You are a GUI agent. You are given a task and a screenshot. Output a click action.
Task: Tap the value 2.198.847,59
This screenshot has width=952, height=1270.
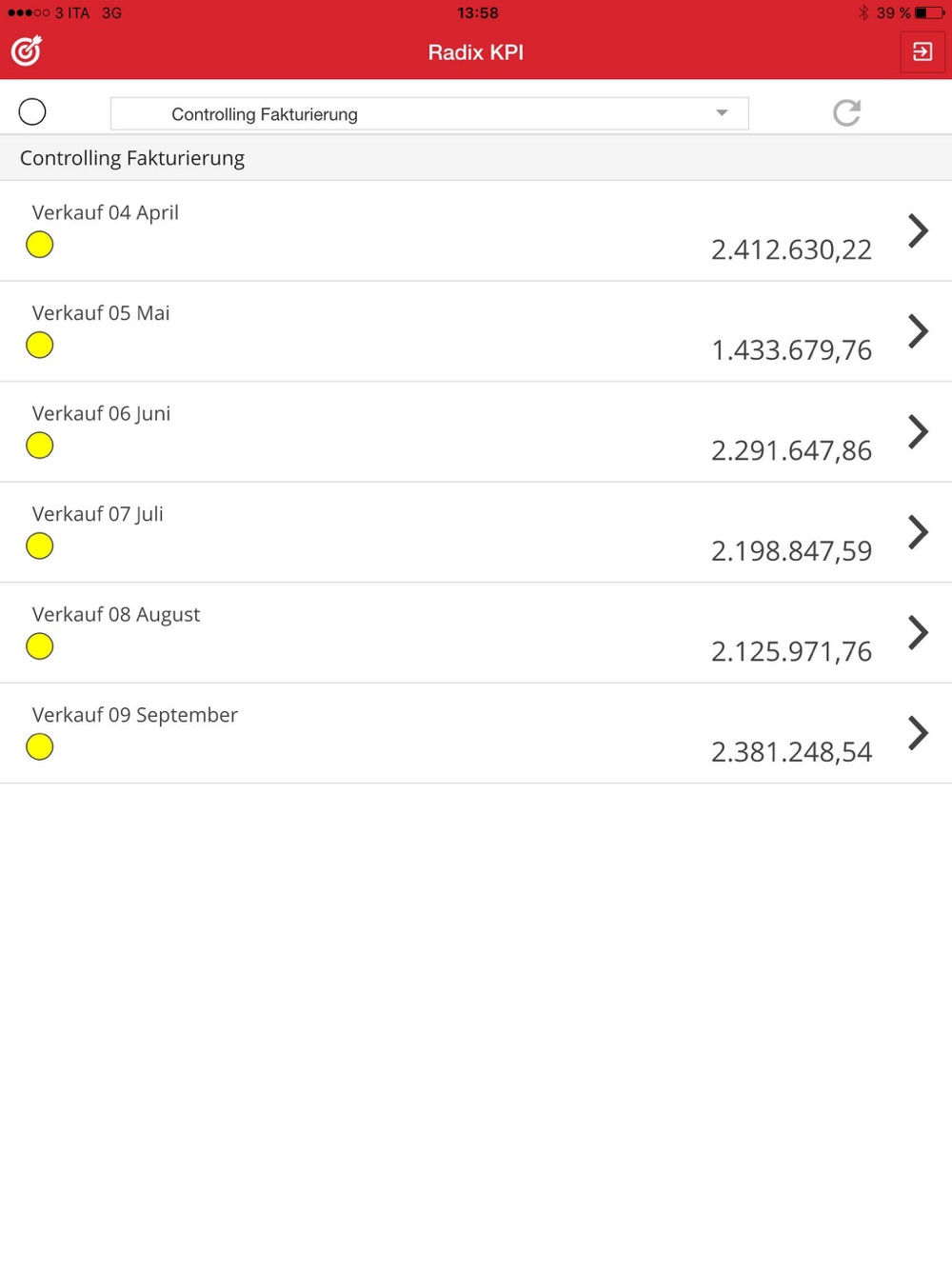click(791, 551)
